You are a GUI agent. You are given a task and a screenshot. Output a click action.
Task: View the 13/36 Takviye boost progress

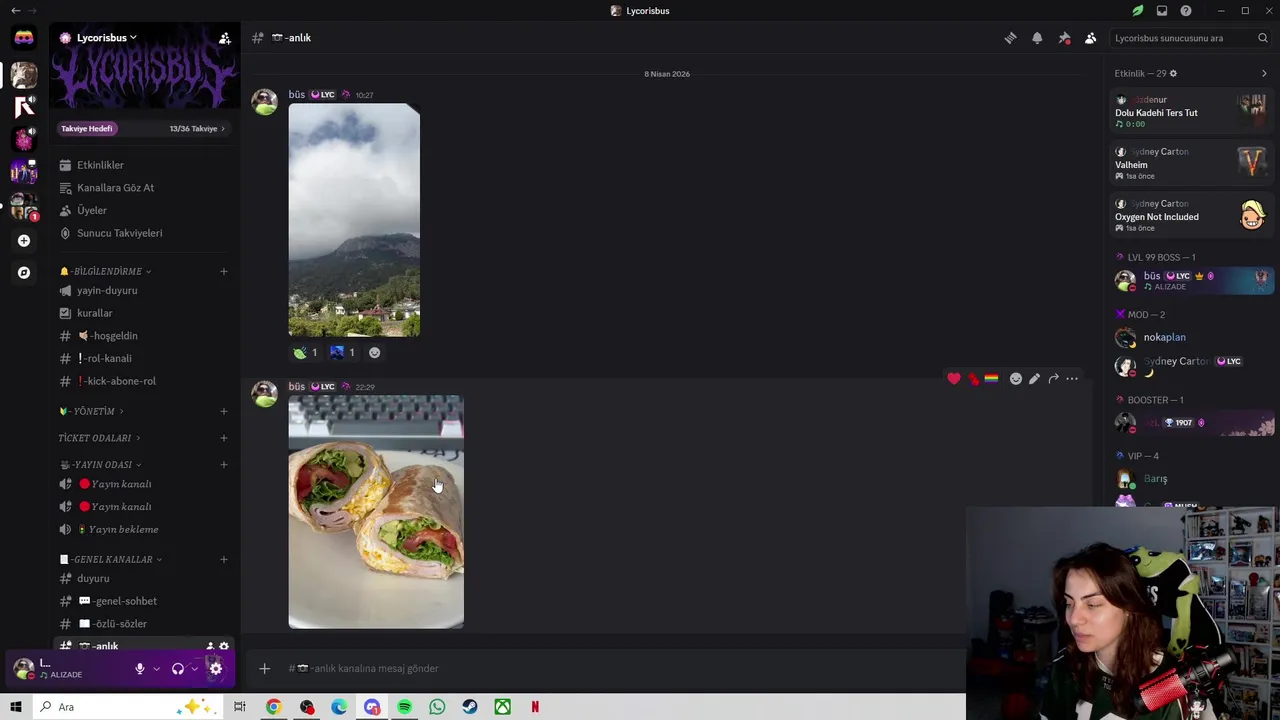coord(197,129)
